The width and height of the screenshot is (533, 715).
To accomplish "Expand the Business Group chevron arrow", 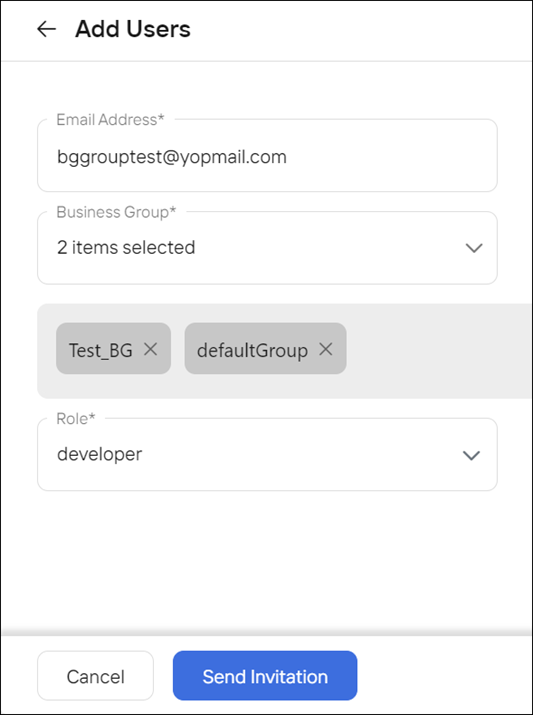I will [474, 248].
